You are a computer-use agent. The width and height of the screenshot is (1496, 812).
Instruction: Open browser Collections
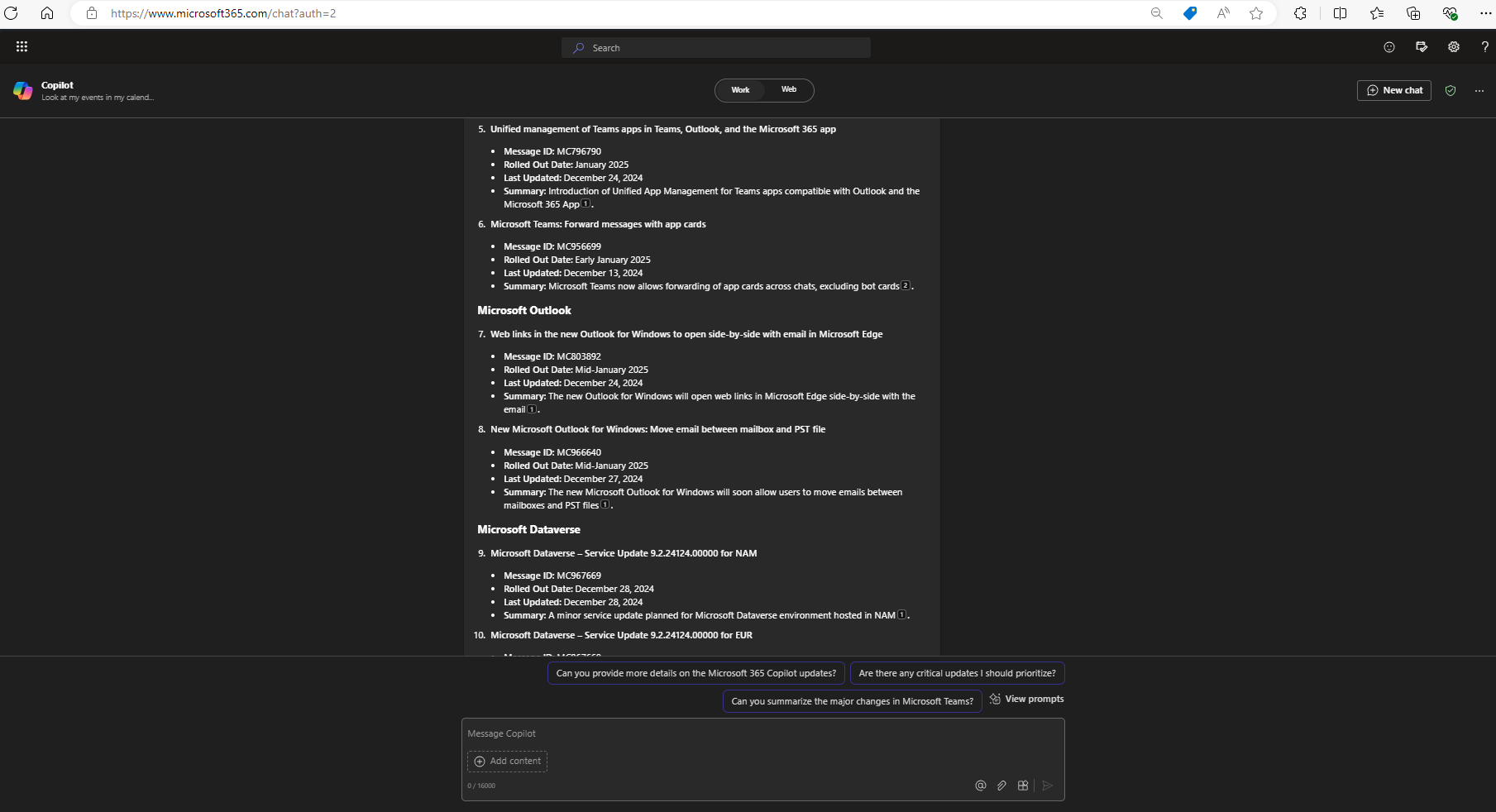tap(1413, 13)
